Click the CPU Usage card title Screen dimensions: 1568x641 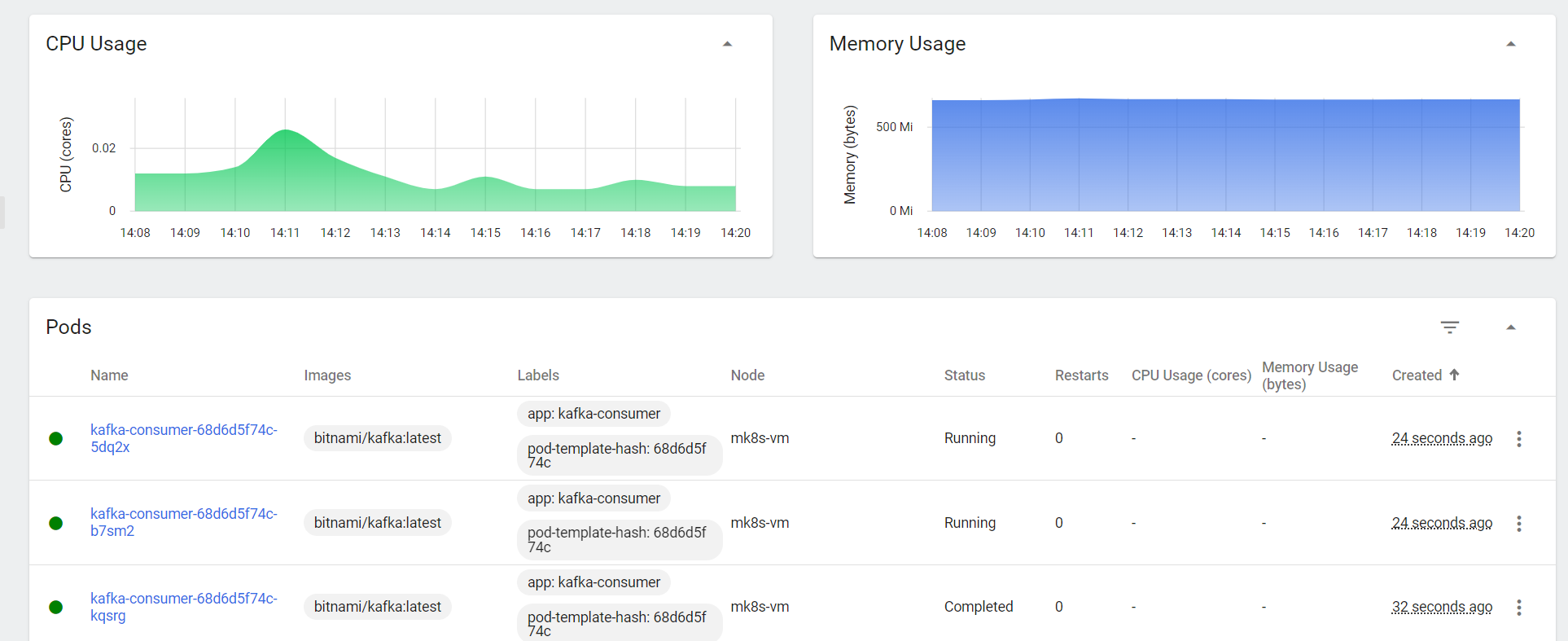[x=96, y=44]
